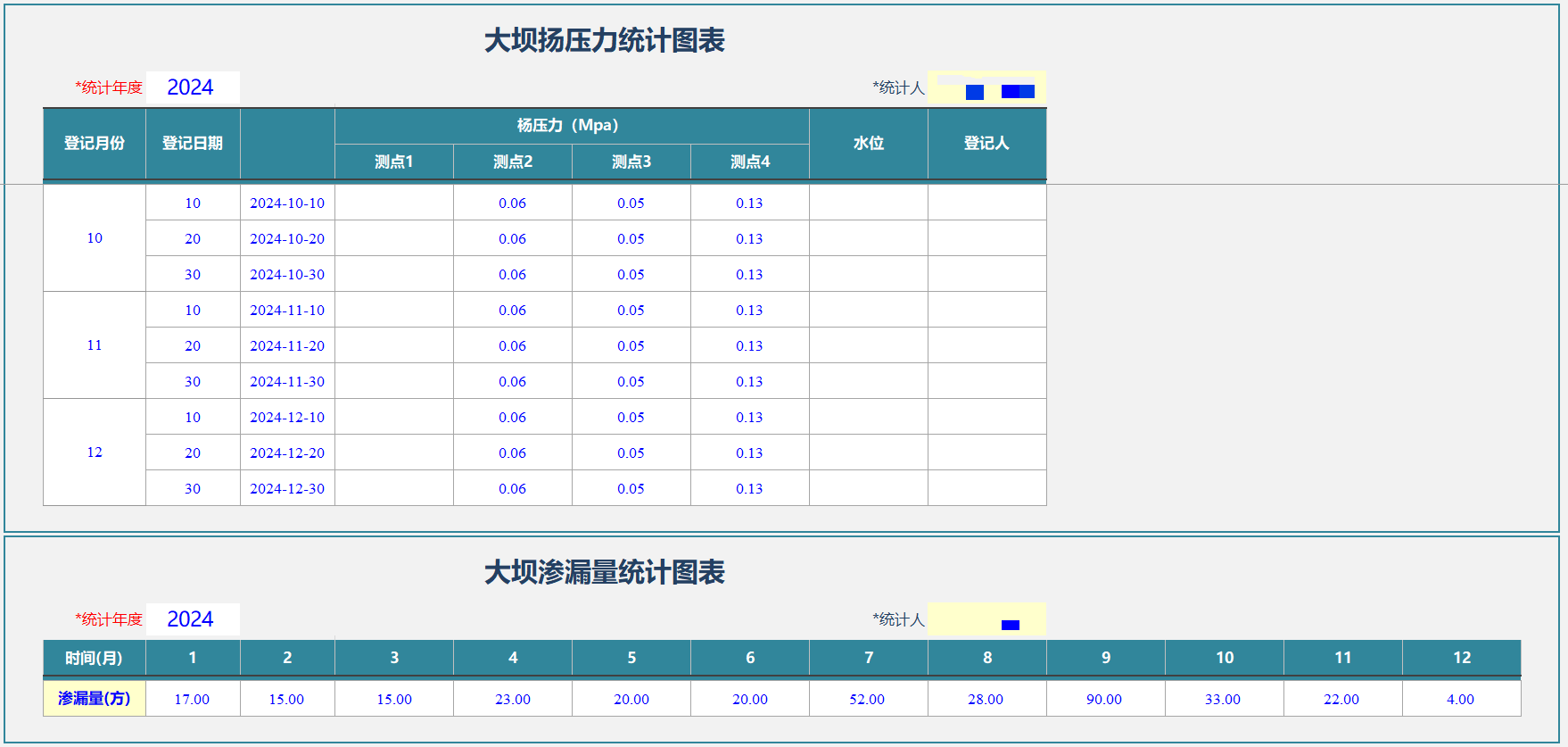Click the 统计人 field in the 扬压力 section
The image size is (1568, 747).
click(986, 87)
